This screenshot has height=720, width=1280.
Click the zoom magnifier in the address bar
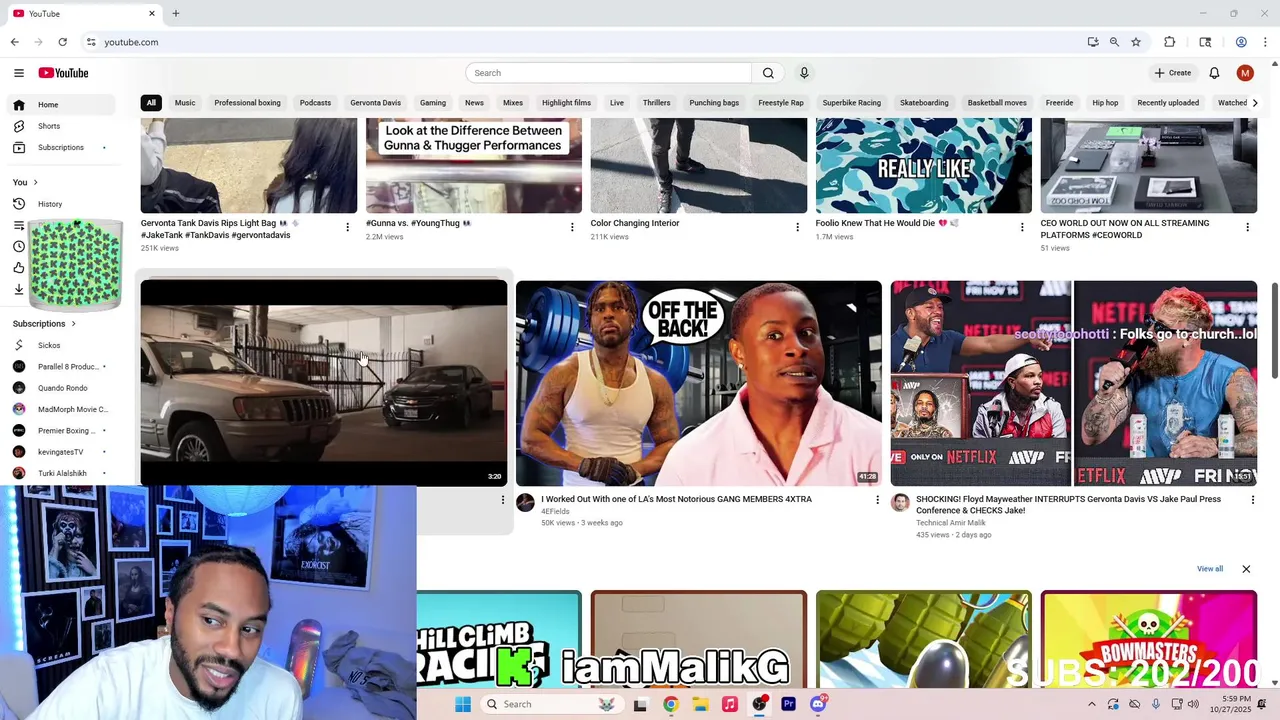tap(1114, 42)
